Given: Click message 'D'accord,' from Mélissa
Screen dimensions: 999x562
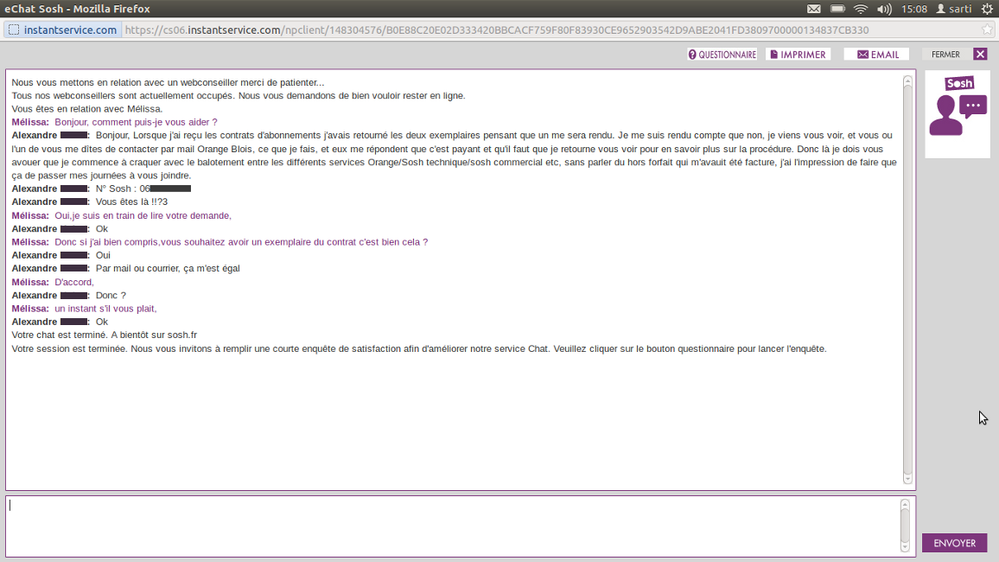Looking at the screenshot, I should click(x=74, y=282).
